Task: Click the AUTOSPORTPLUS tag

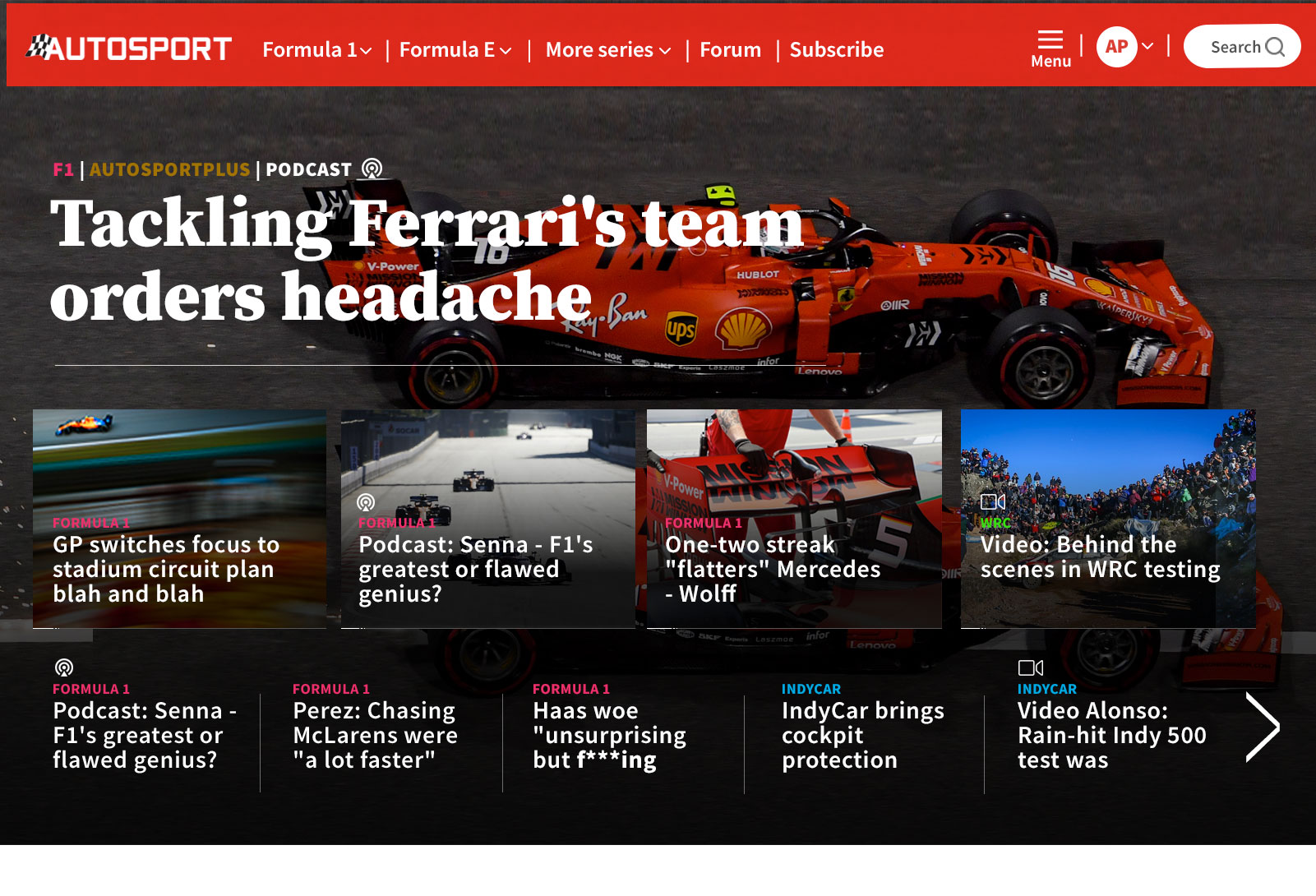Action: click(169, 169)
